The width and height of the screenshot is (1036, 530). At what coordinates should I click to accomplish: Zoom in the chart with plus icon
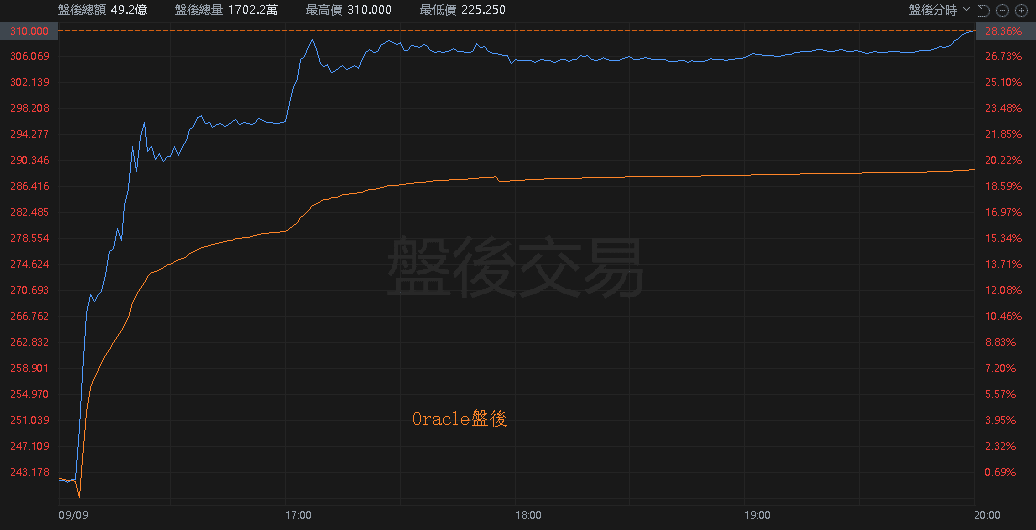[1020, 10]
